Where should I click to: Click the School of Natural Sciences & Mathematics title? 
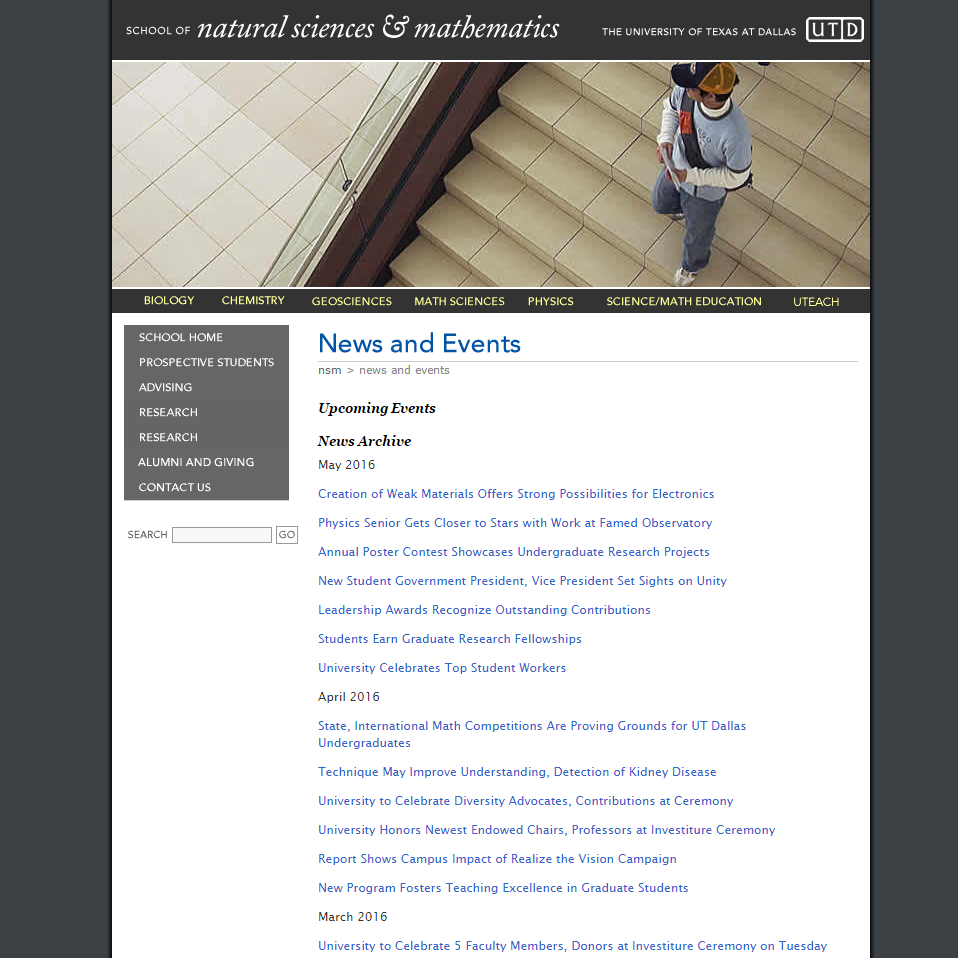pos(342,29)
